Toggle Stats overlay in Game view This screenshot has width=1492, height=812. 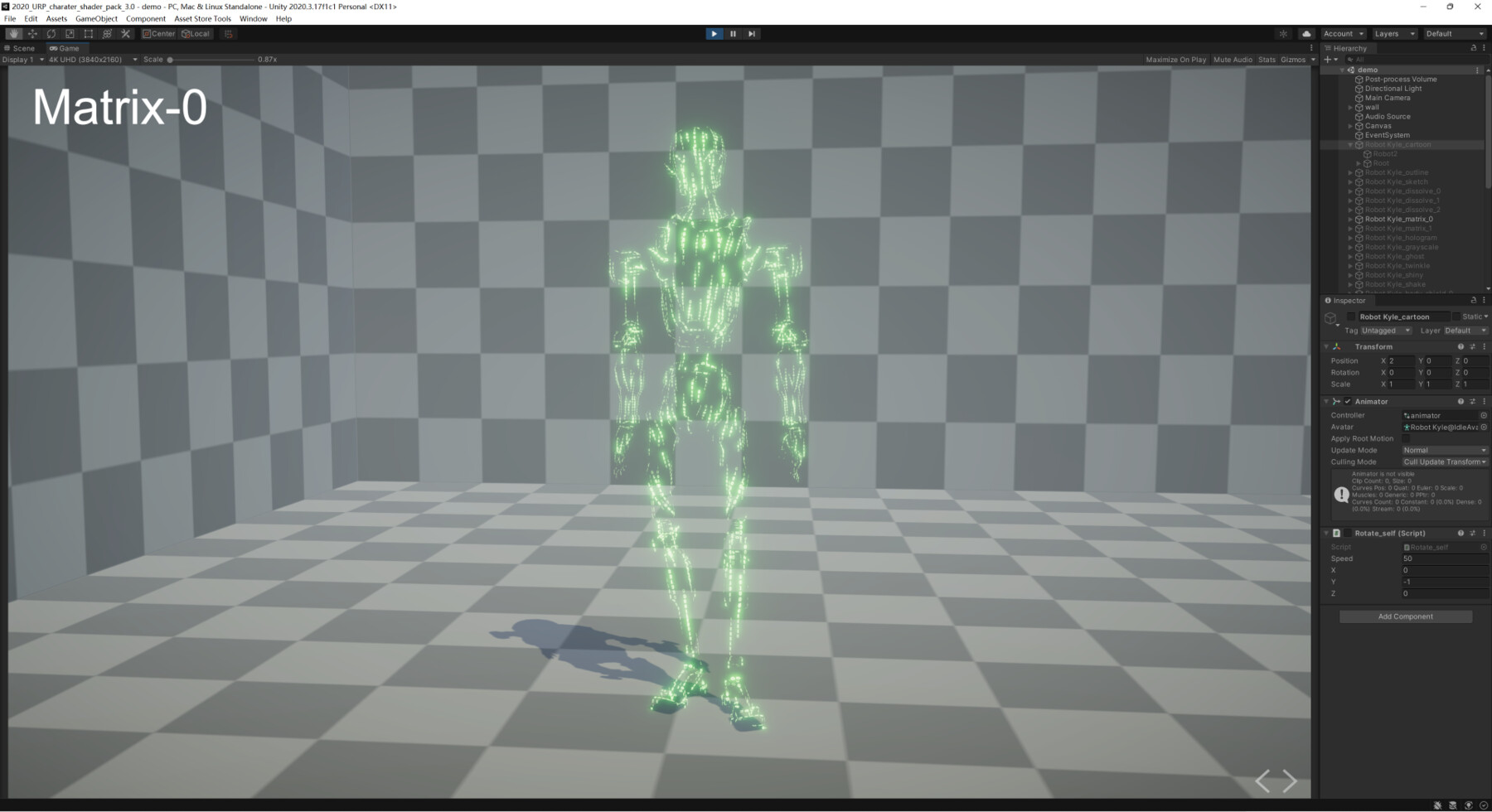(x=1267, y=60)
